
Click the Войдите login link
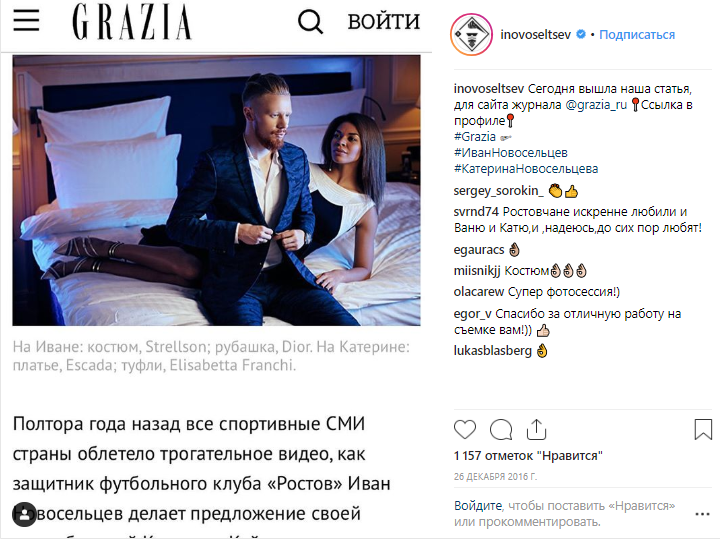point(478,505)
